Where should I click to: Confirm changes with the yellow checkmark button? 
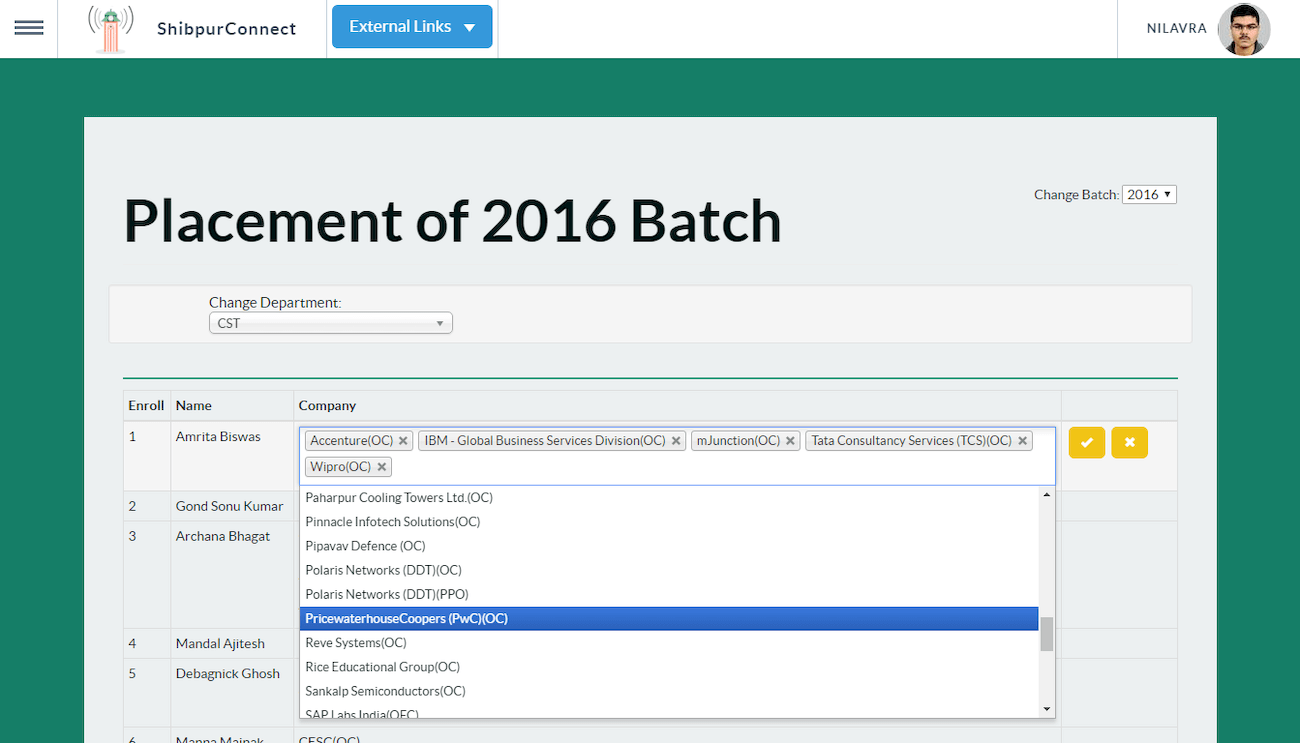coord(1087,443)
